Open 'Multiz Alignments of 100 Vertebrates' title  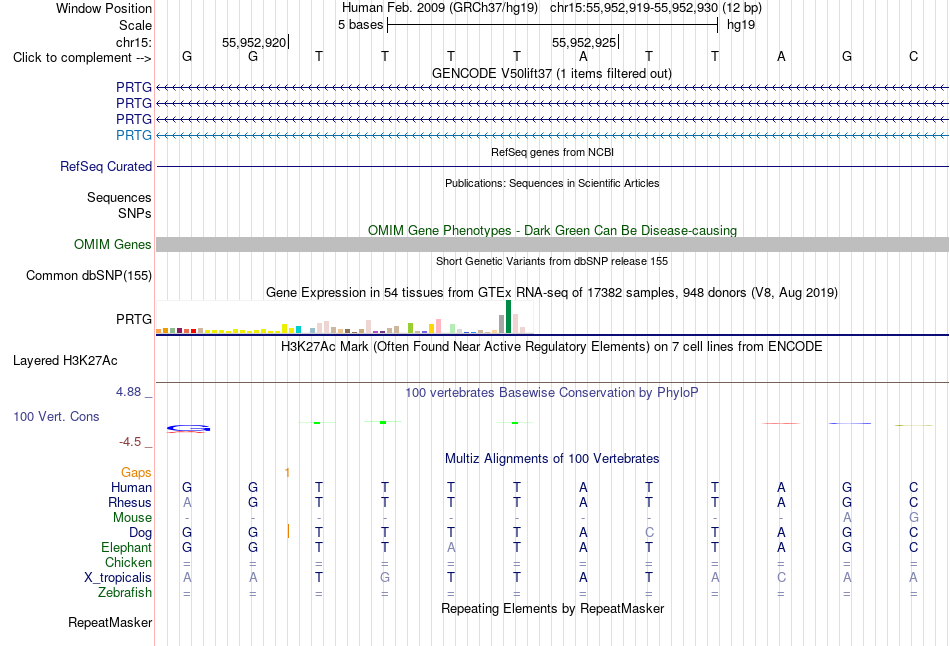pos(552,459)
